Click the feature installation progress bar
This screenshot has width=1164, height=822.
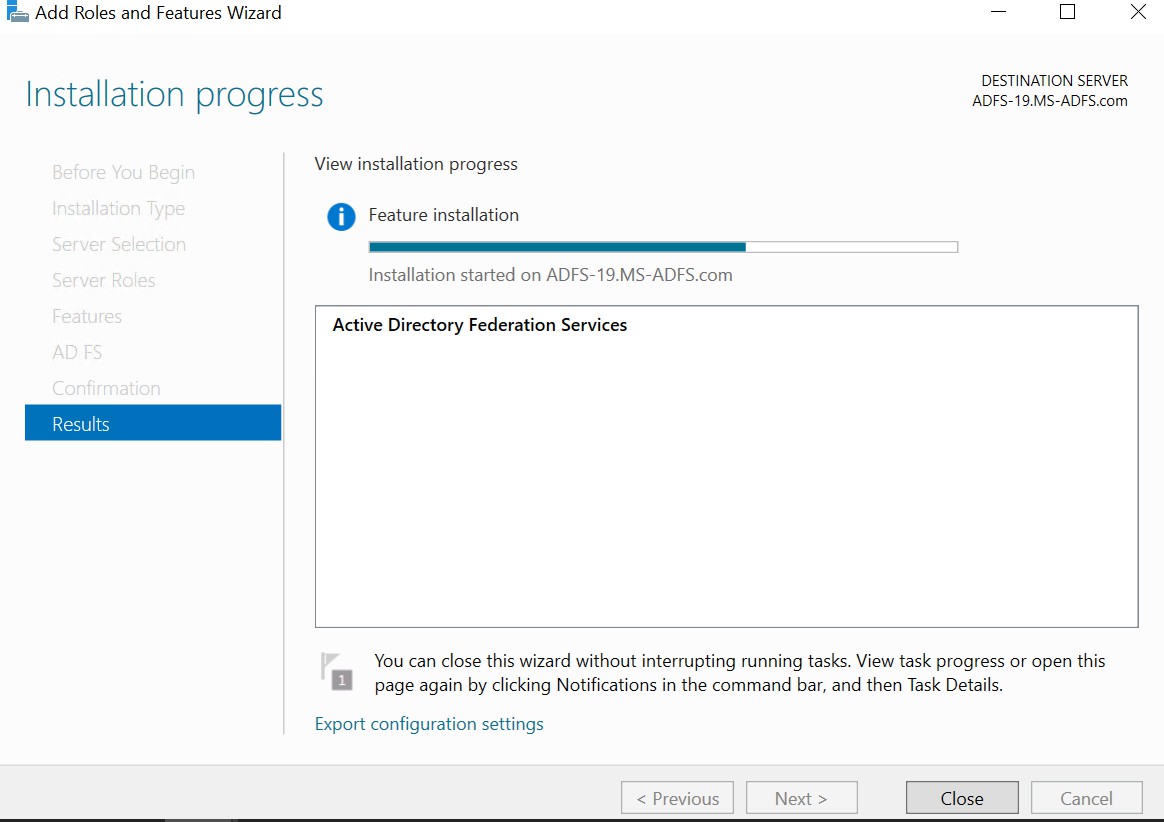tap(663, 247)
